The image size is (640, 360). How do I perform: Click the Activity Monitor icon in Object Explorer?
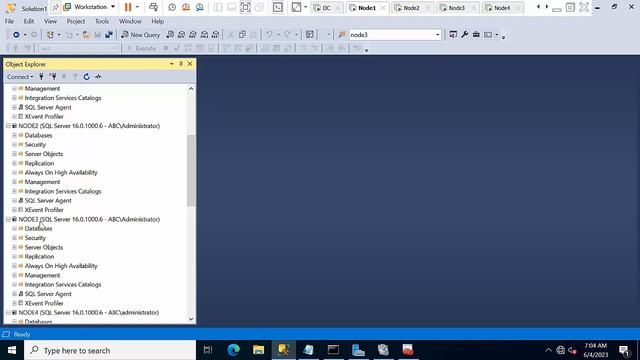[98, 77]
